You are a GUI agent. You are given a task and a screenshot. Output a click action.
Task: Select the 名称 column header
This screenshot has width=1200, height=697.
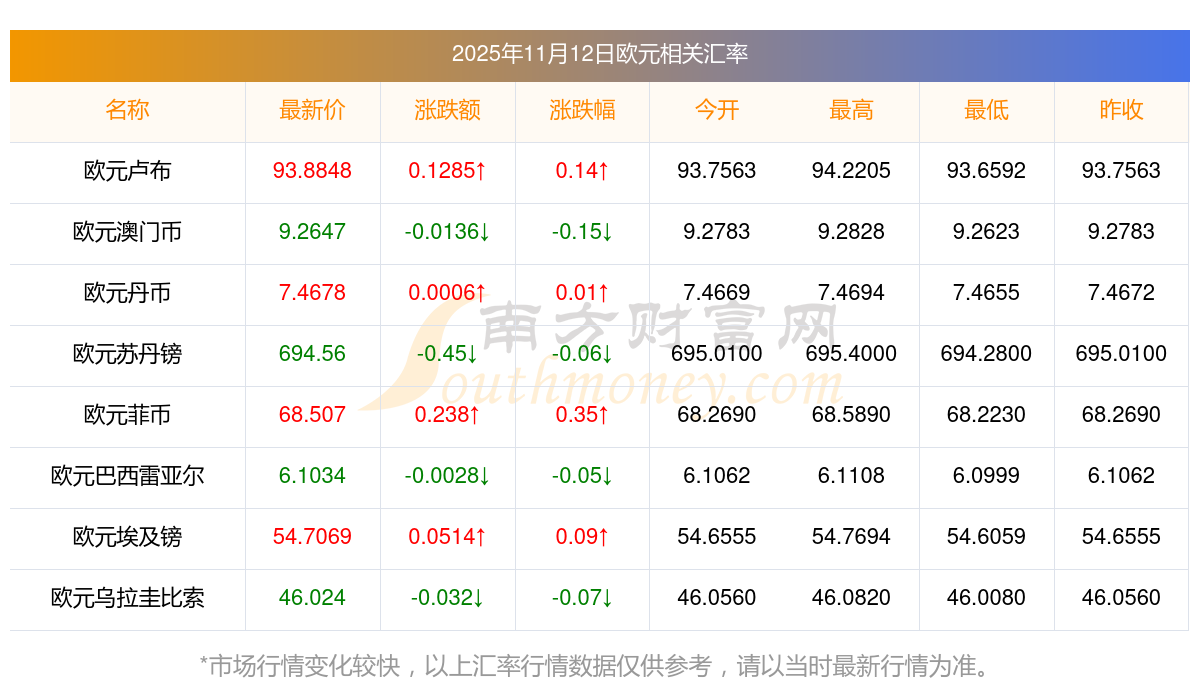[x=127, y=110]
